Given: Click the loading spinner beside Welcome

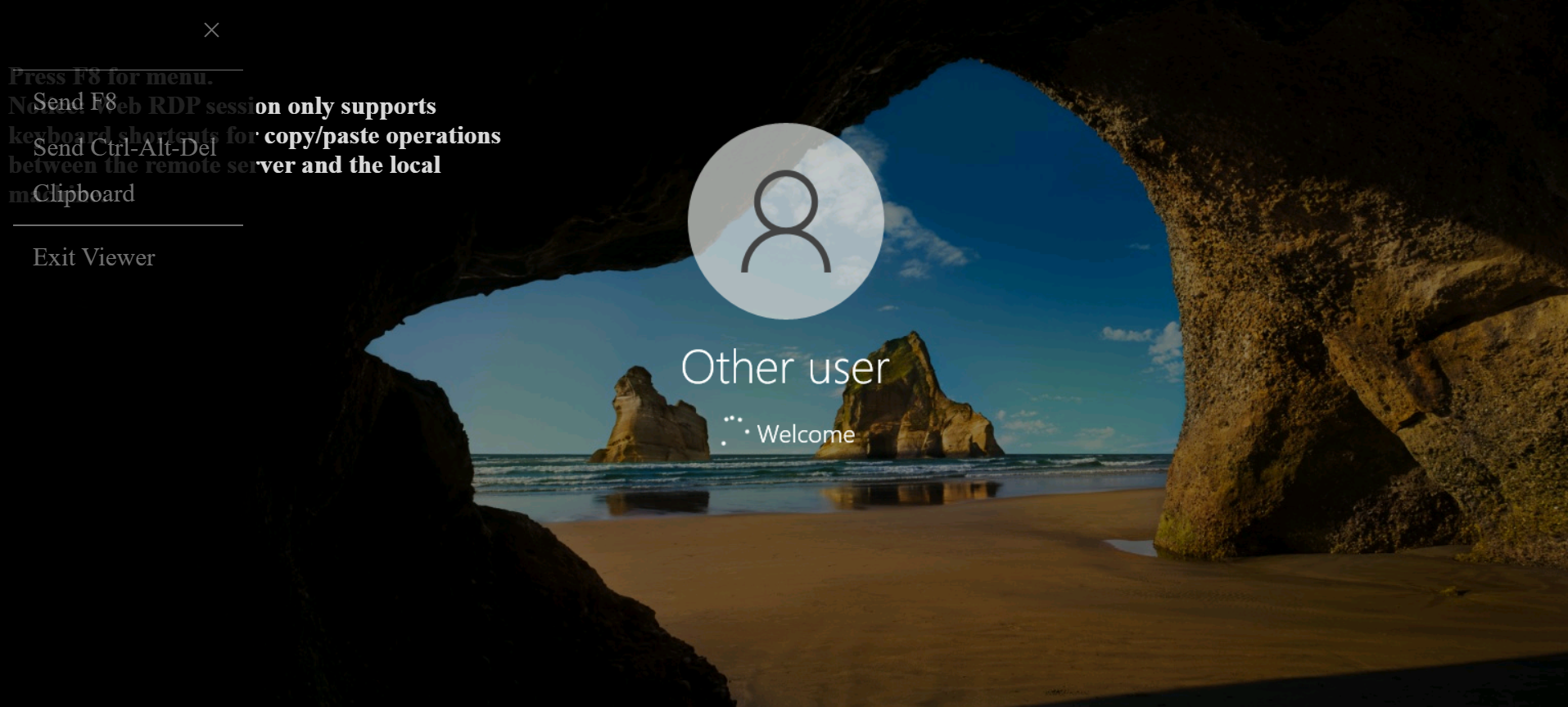Looking at the screenshot, I should (x=734, y=431).
